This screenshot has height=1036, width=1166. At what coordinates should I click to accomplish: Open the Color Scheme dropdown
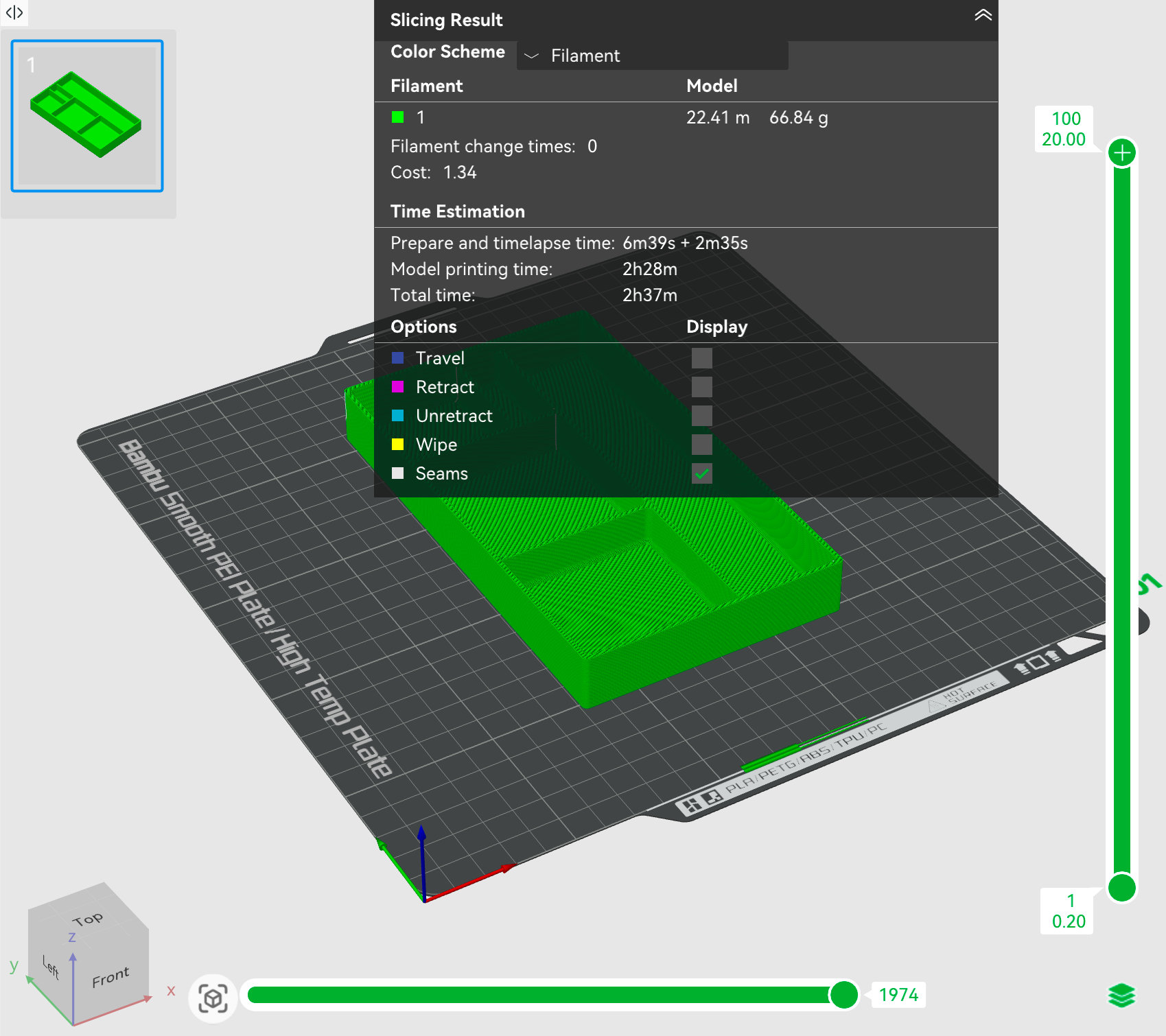(651, 56)
